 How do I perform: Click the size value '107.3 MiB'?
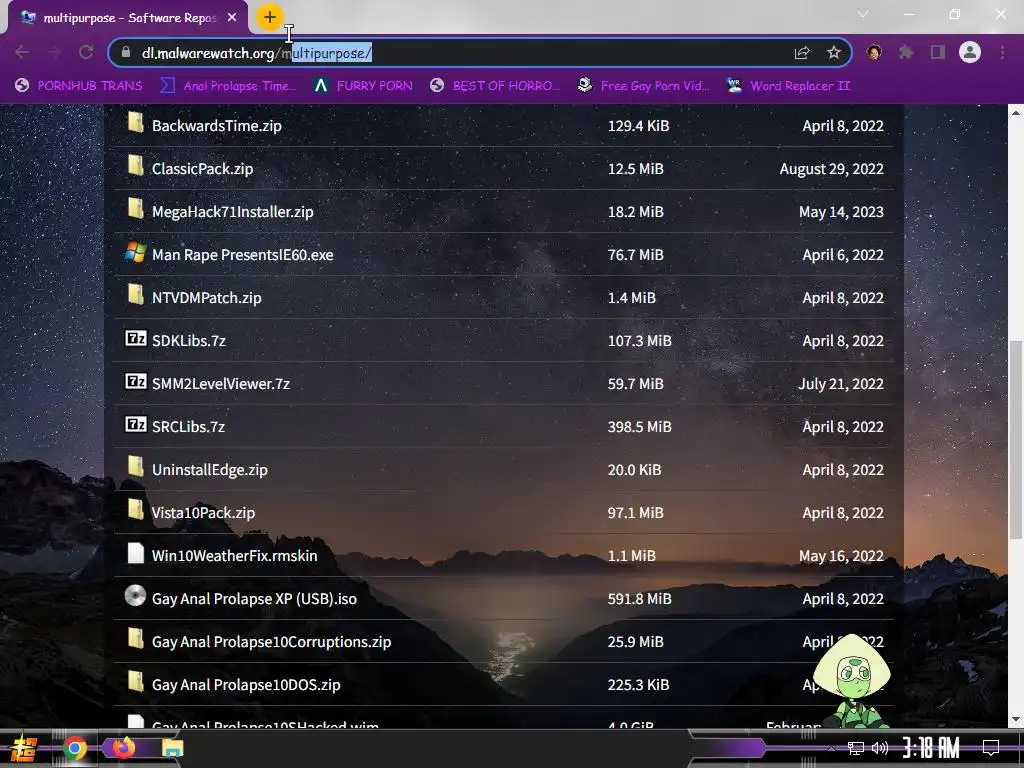point(639,341)
